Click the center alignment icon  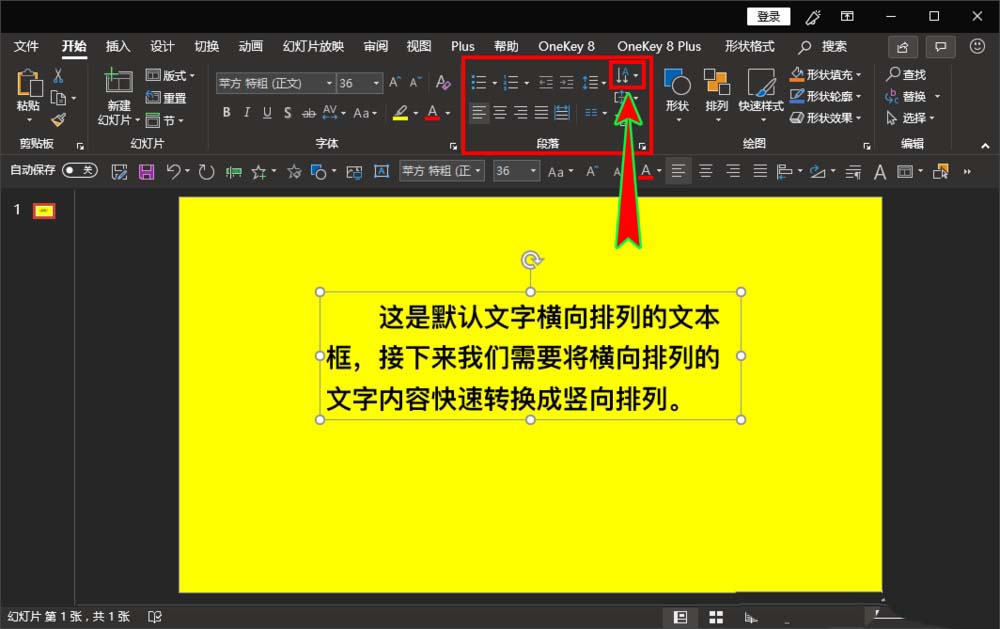coord(500,111)
